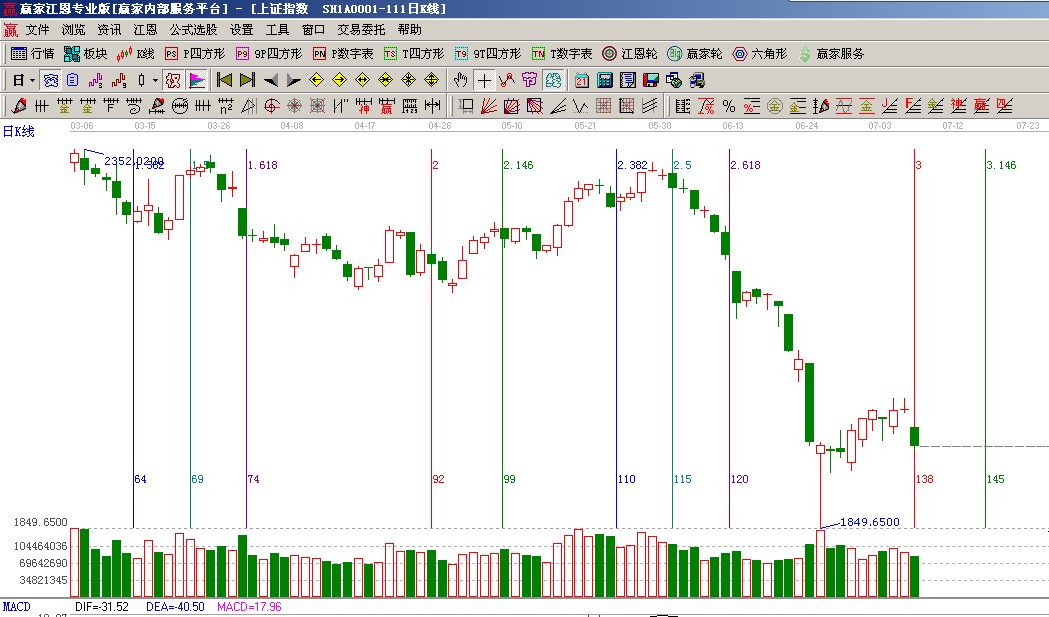This screenshot has width=1049, height=617.
Task: Open the 交易委托 menu
Action: [x=361, y=30]
